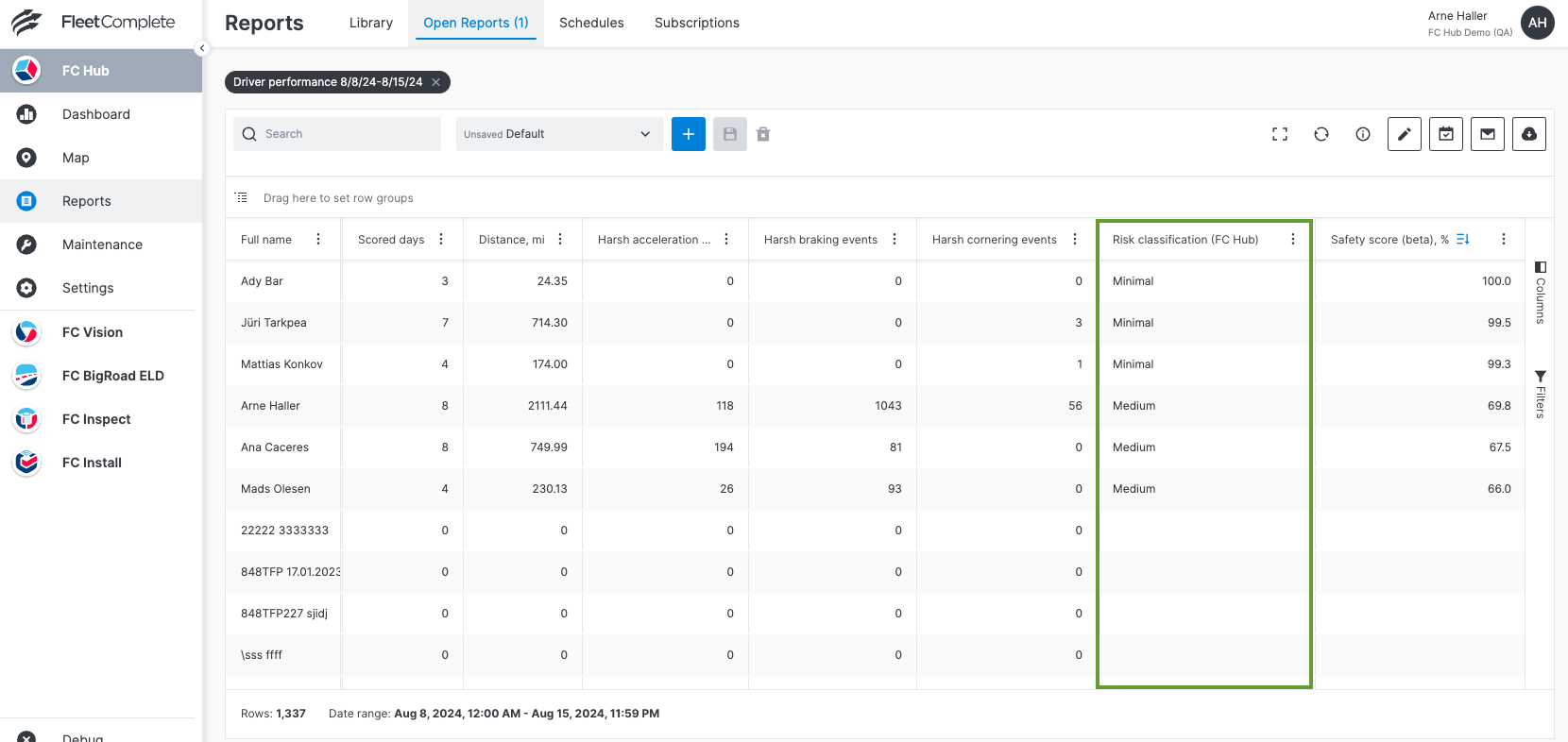Image resolution: width=1568 pixels, height=742 pixels.
Task: Open Harsh cornering events column menu
Action: click(1075, 240)
